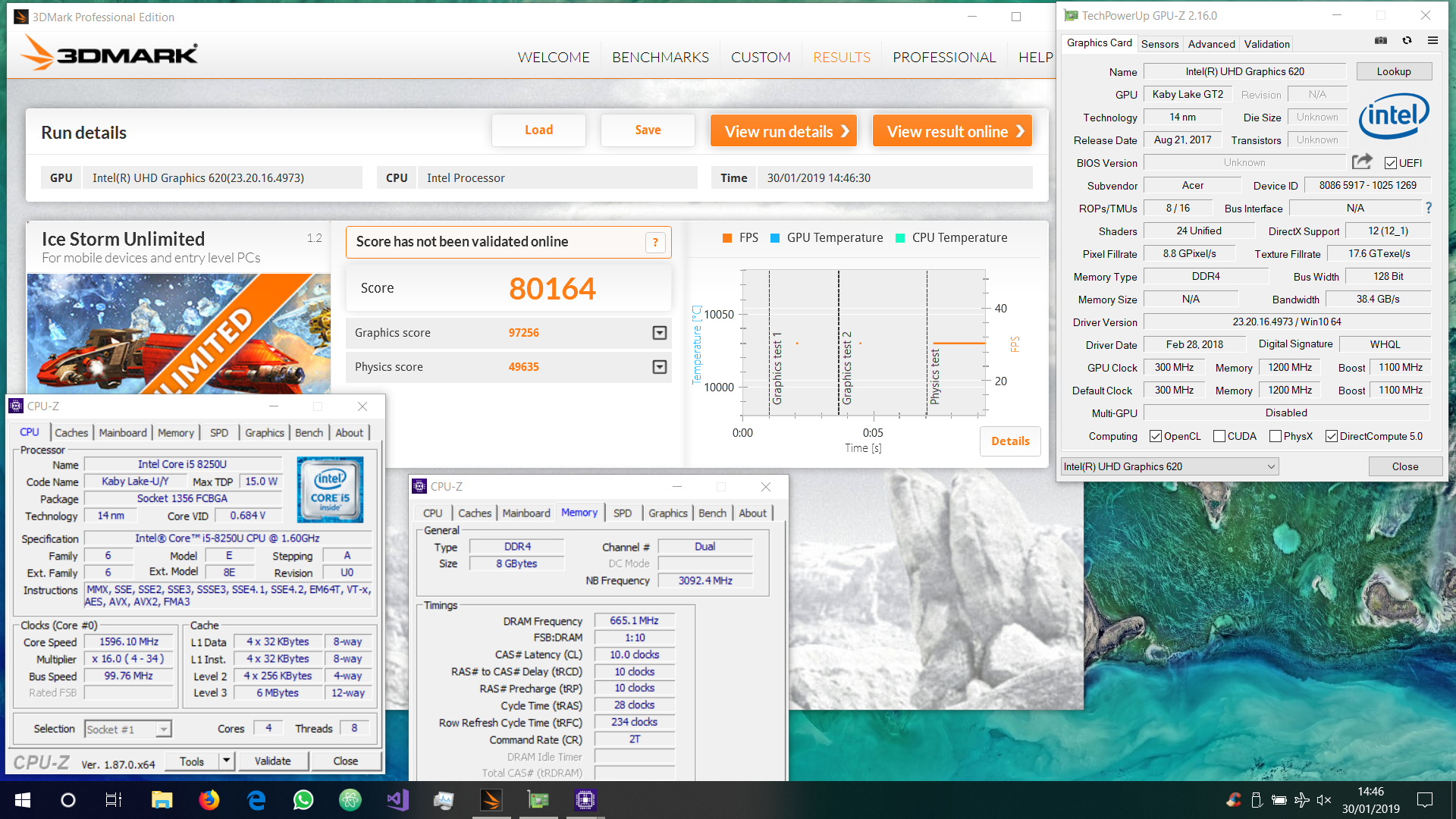Switch to GPU-Z Advanced tab
The image size is (1456, 819).
1211,44
